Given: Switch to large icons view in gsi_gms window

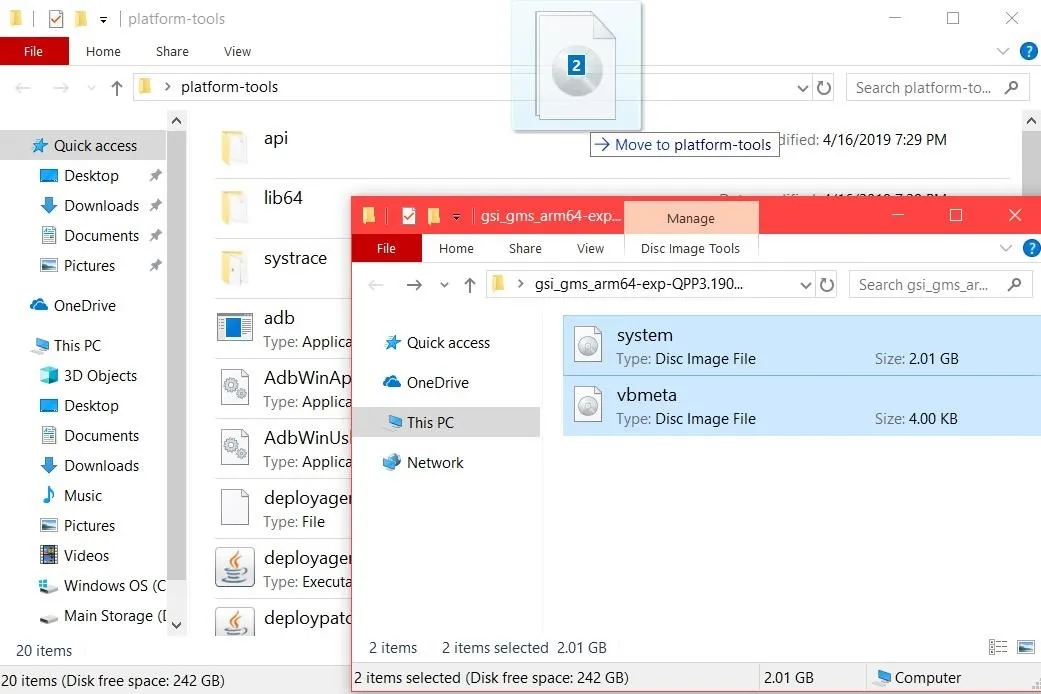Looking at the screenshot, I should pyautogui.click(x=1026, y=647).
